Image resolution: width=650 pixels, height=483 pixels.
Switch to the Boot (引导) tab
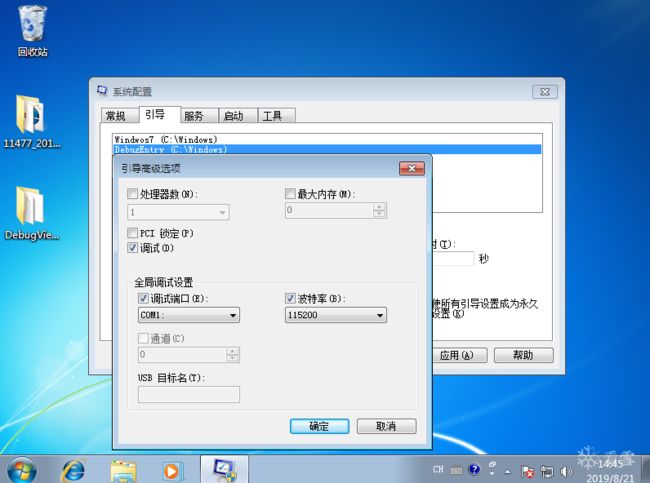pos(158,115)
